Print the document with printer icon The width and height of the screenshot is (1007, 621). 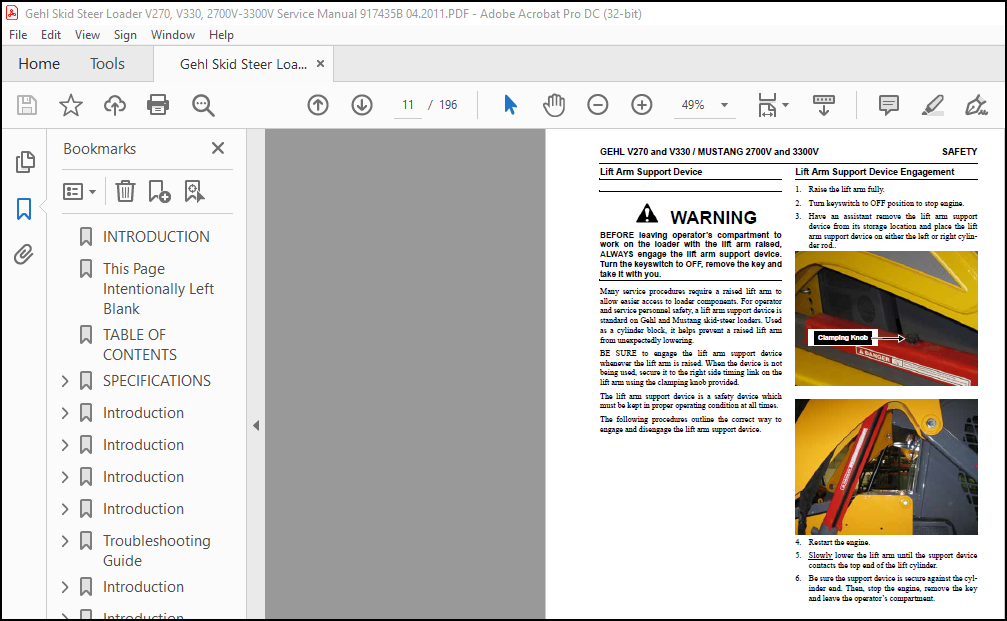158,105
